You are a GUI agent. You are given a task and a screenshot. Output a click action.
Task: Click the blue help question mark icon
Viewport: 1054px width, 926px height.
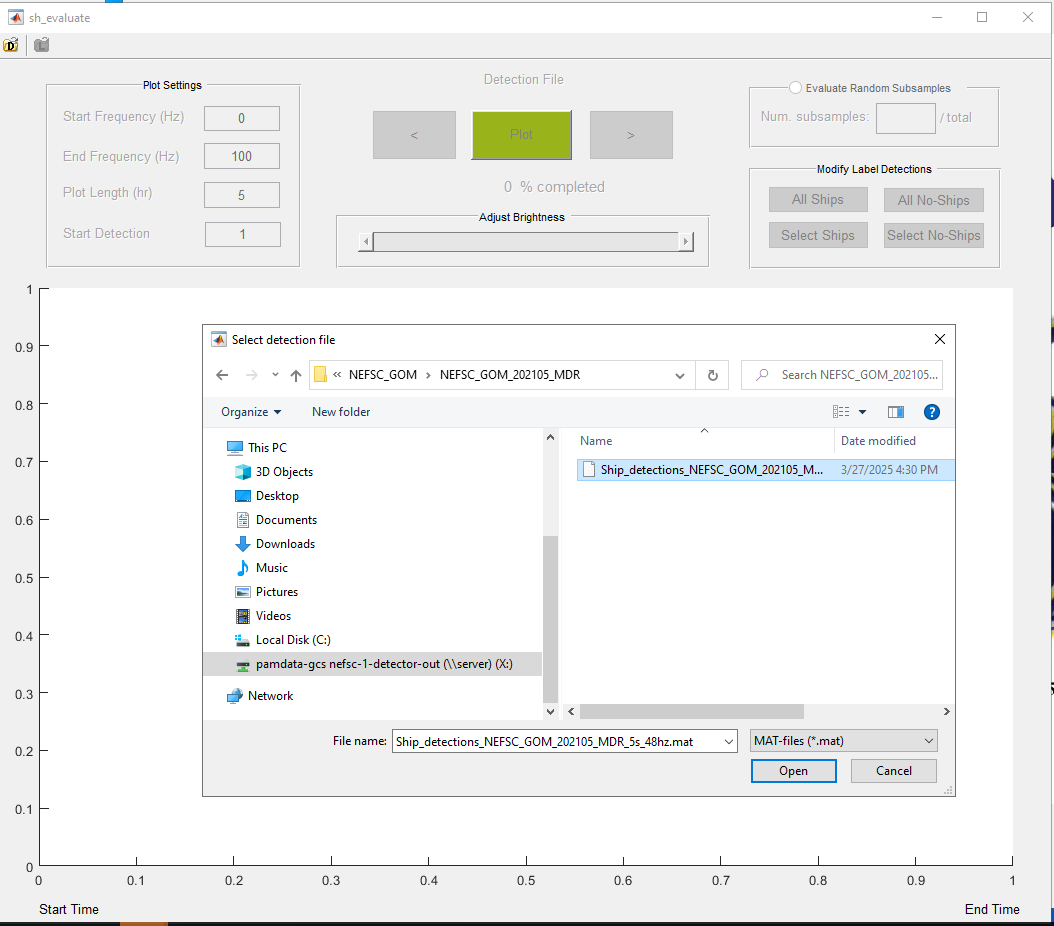[x=931, y=412]
